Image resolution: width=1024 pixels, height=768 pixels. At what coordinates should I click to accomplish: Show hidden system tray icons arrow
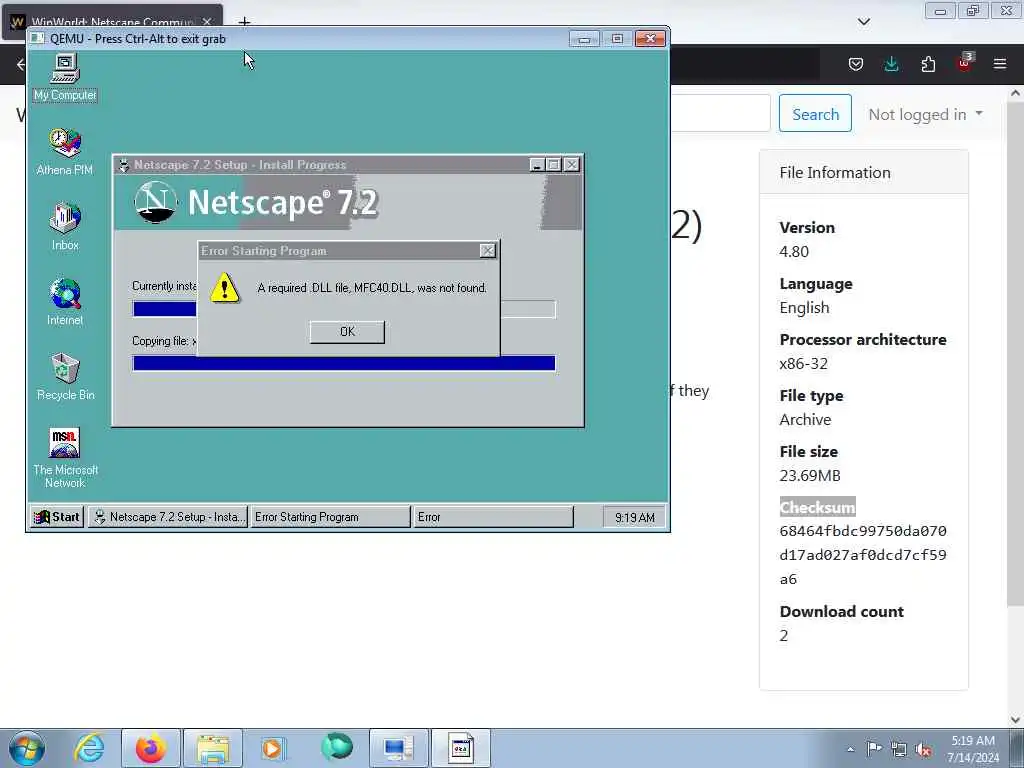point(850,749)
